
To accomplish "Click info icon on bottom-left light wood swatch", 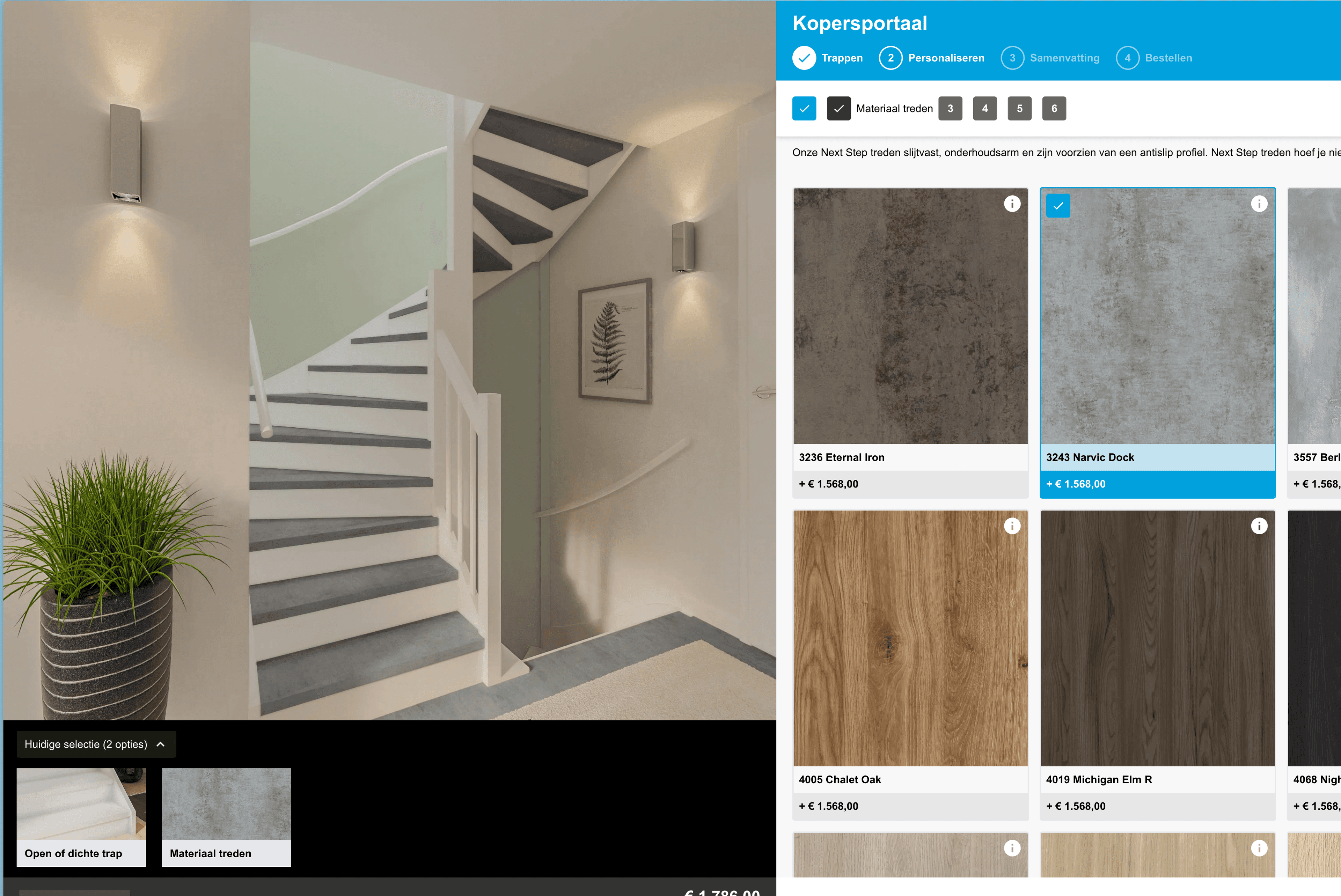I will (x=1012, y=848).
